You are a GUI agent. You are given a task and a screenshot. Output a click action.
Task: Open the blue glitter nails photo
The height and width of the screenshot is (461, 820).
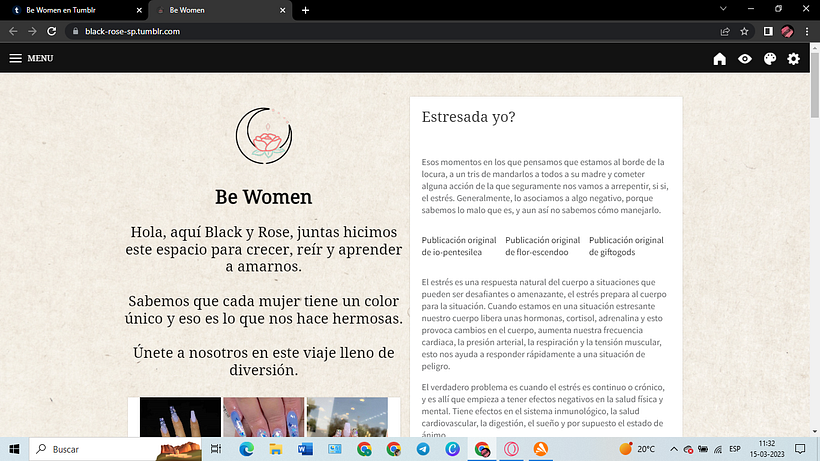(x=264, y=417)
